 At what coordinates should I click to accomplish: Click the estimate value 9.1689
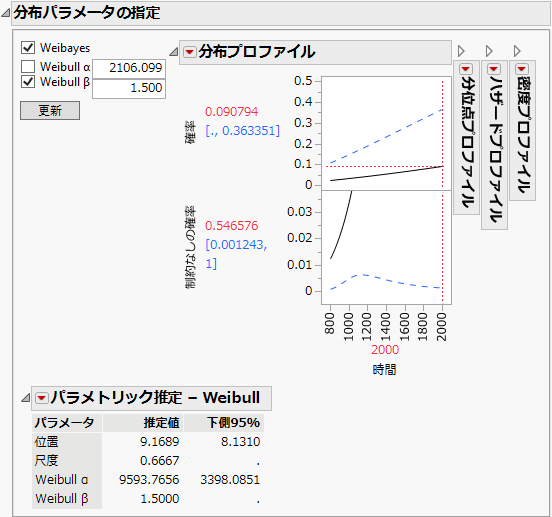(x=159, y=442)
